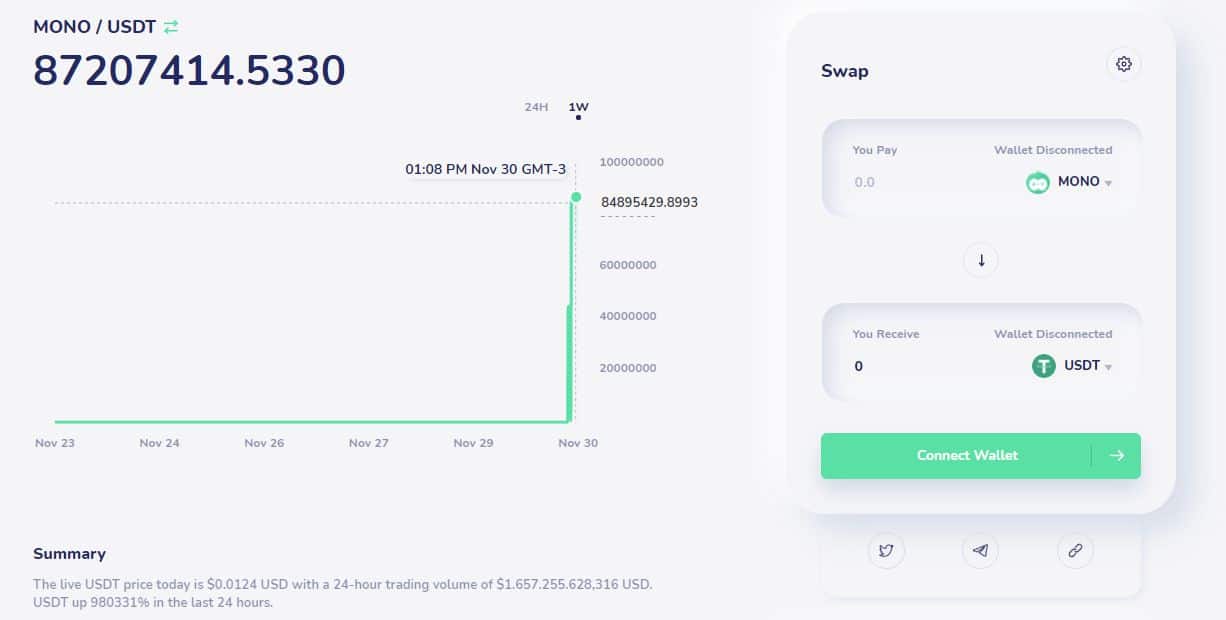Click arrow icon on Connect Wallet button
1226x620 pixels.
tap(1117, 455)
